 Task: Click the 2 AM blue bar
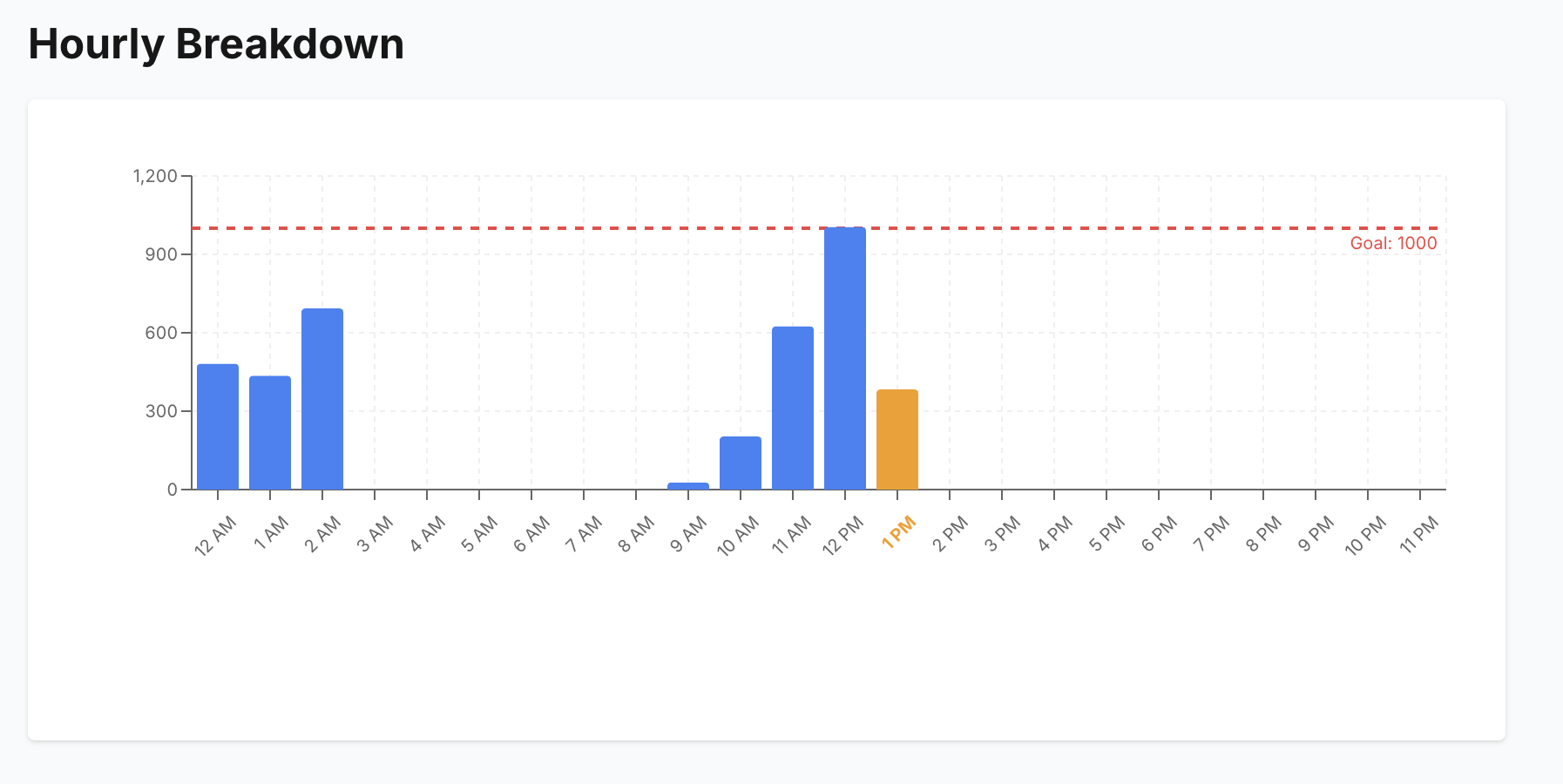pos(322,399)
